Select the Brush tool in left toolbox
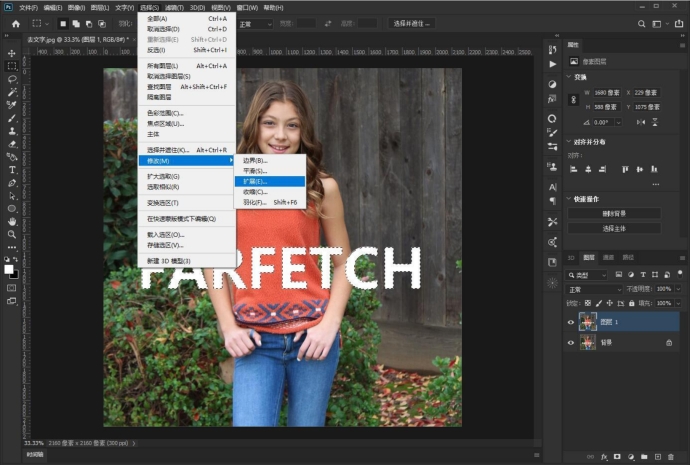Viewport: 690px width, 465px height. point(12,118)
